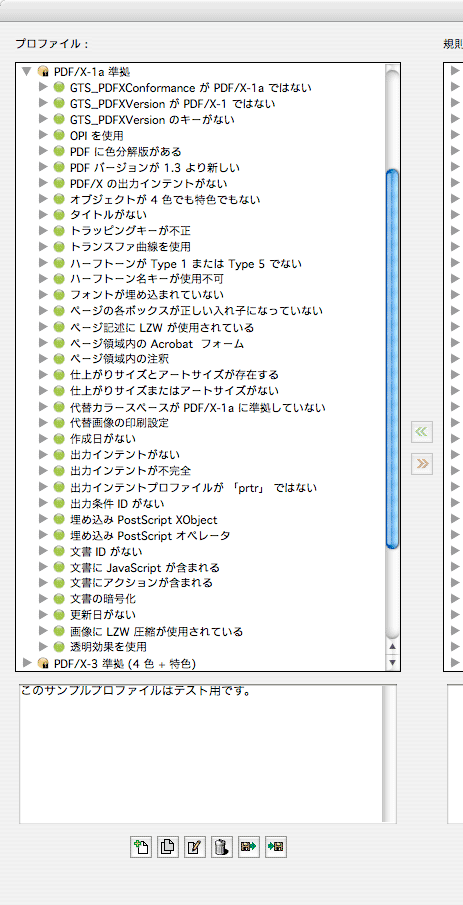
Task: Click the green dot beside 代替画像の印刷設定
Action: coord(58,423)
